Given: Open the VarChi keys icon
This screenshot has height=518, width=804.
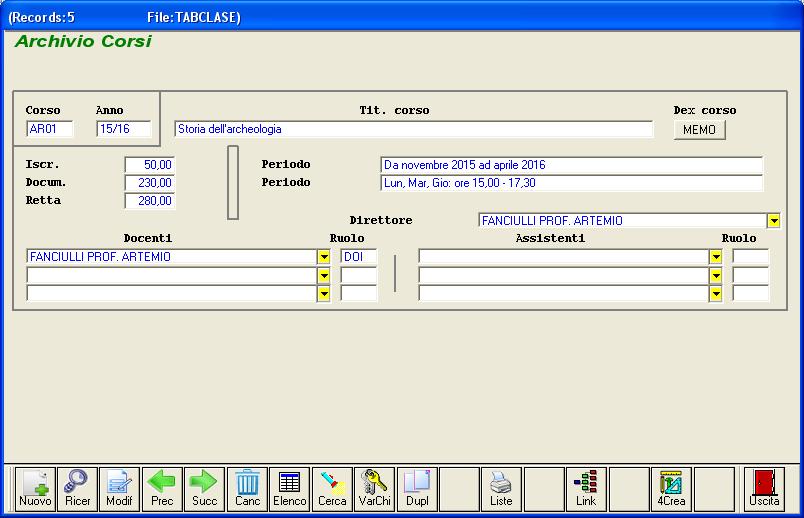Looking at the screenshot, I should click(x=374, y=489).
